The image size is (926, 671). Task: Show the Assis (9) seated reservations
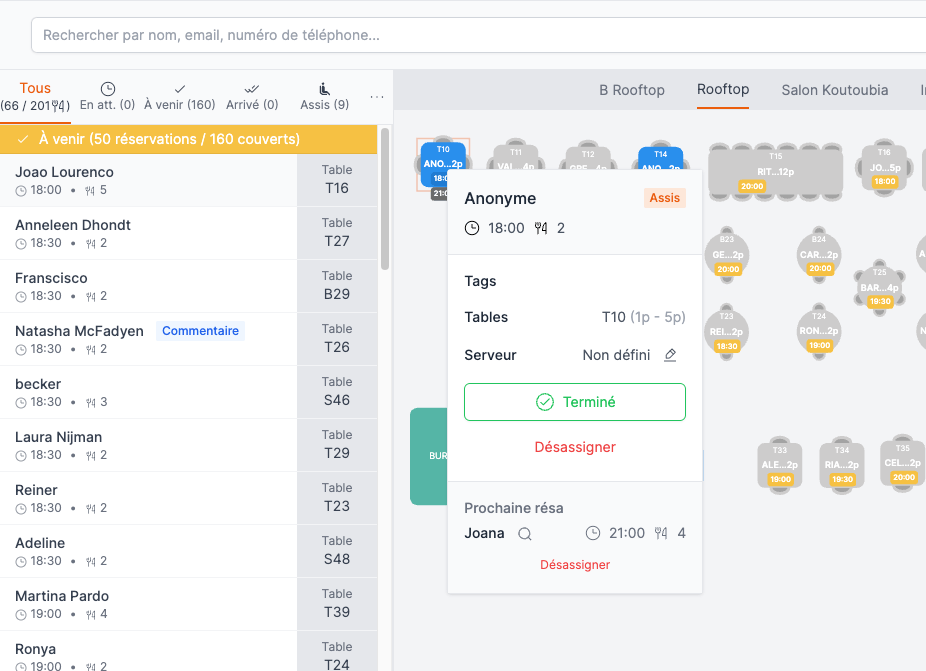[324, 96]
